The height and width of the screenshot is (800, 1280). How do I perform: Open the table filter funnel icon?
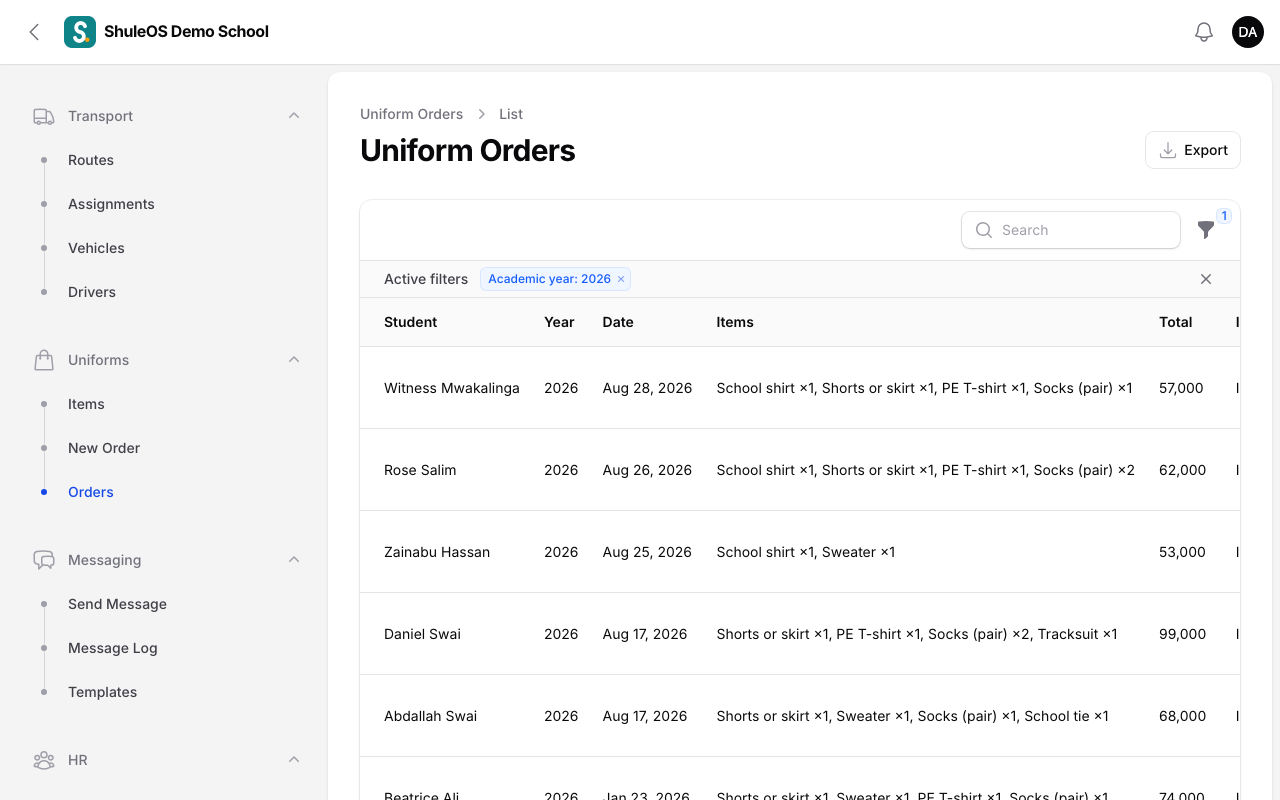tap(1206, 230)
